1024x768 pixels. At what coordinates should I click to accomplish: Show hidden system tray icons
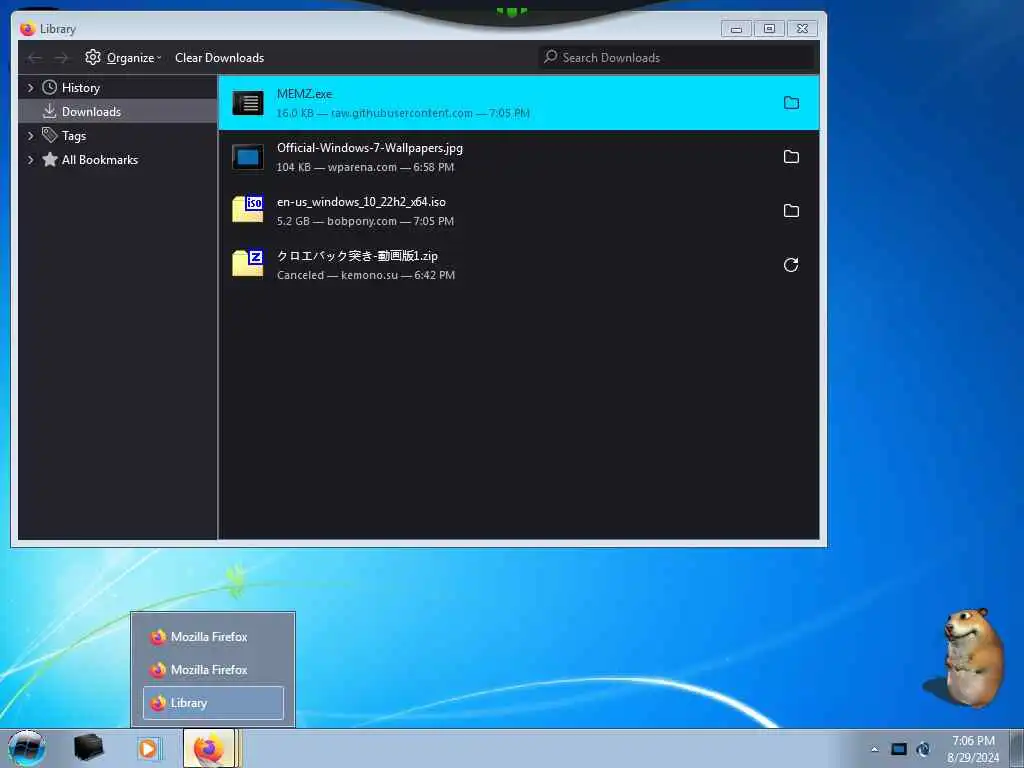coord(874,749)
